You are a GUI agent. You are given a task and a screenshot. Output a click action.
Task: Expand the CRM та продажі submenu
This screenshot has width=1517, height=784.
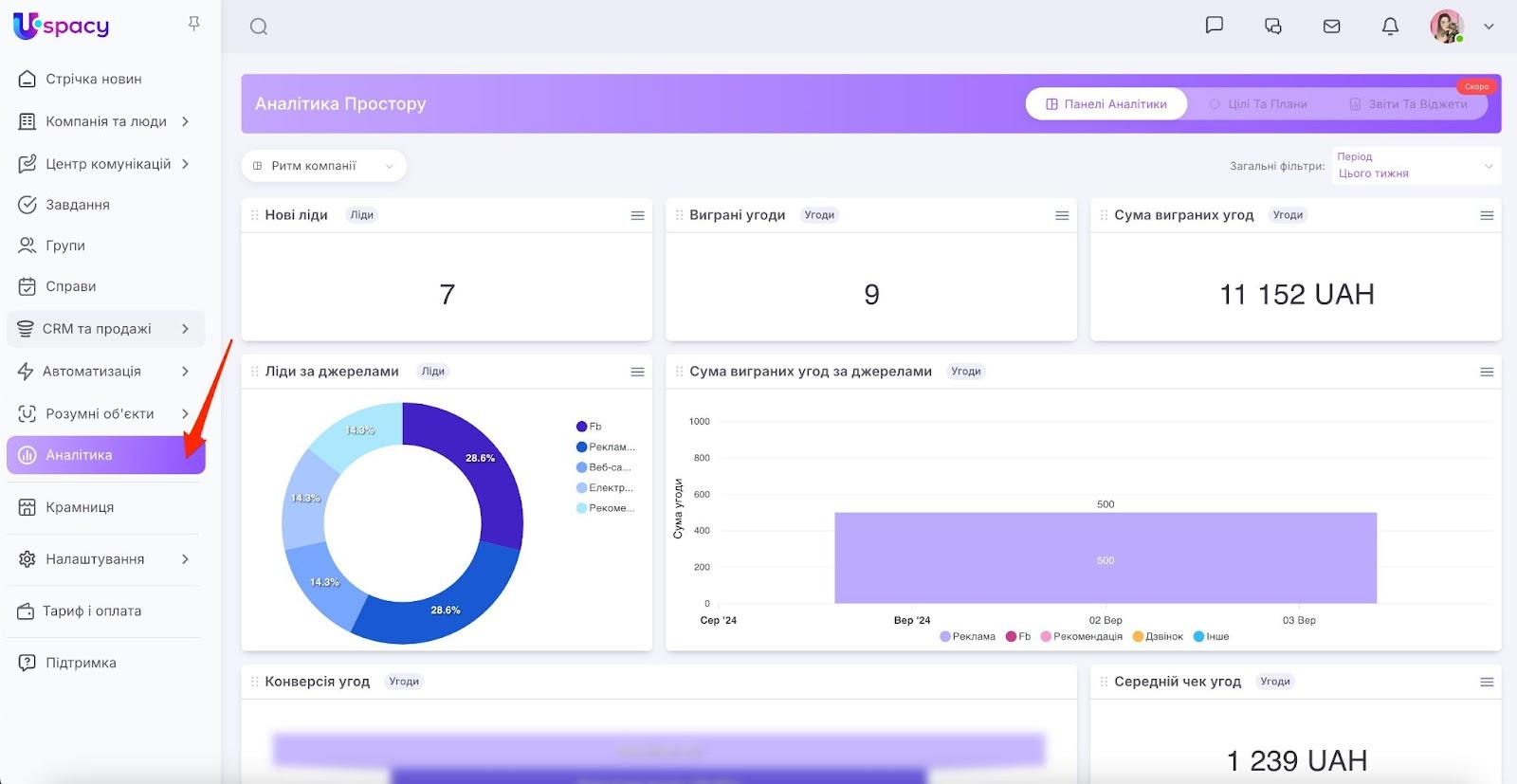click(105, 329)
